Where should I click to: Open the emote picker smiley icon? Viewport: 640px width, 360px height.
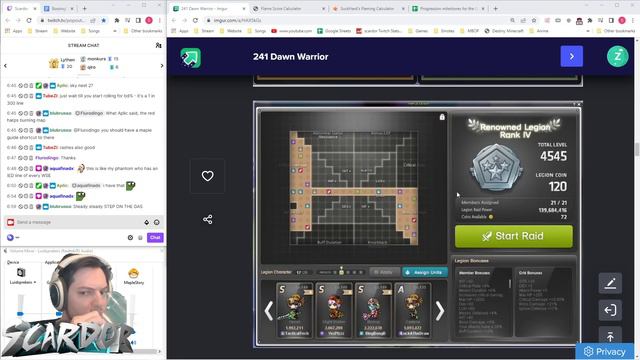[157, 222]
